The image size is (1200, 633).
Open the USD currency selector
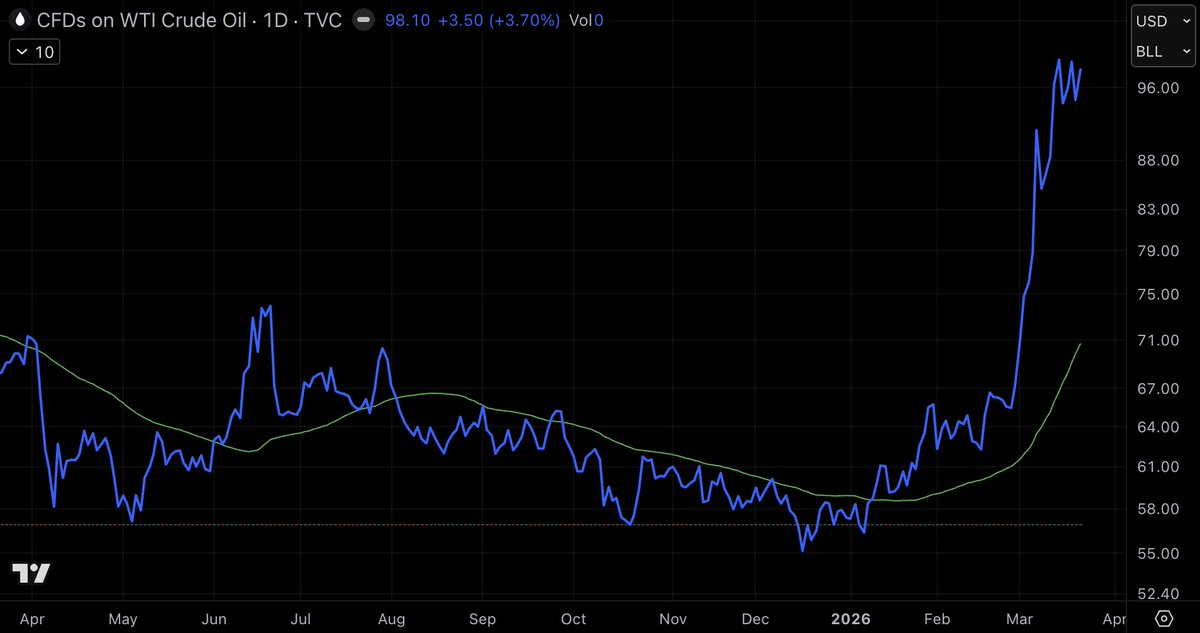pyautogui.click(x=1161, y=22)
